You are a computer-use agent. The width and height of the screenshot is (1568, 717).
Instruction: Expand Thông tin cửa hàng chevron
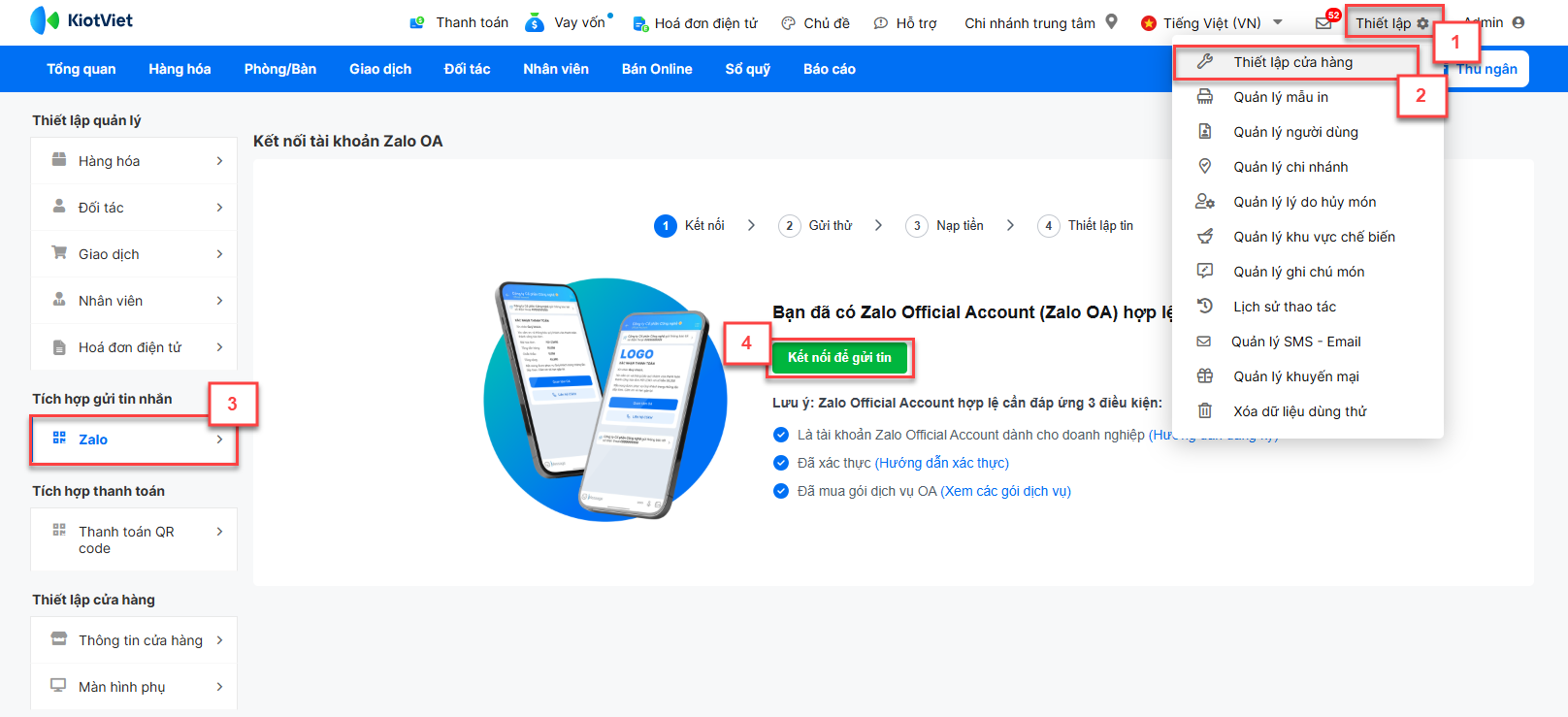point(220,640)
